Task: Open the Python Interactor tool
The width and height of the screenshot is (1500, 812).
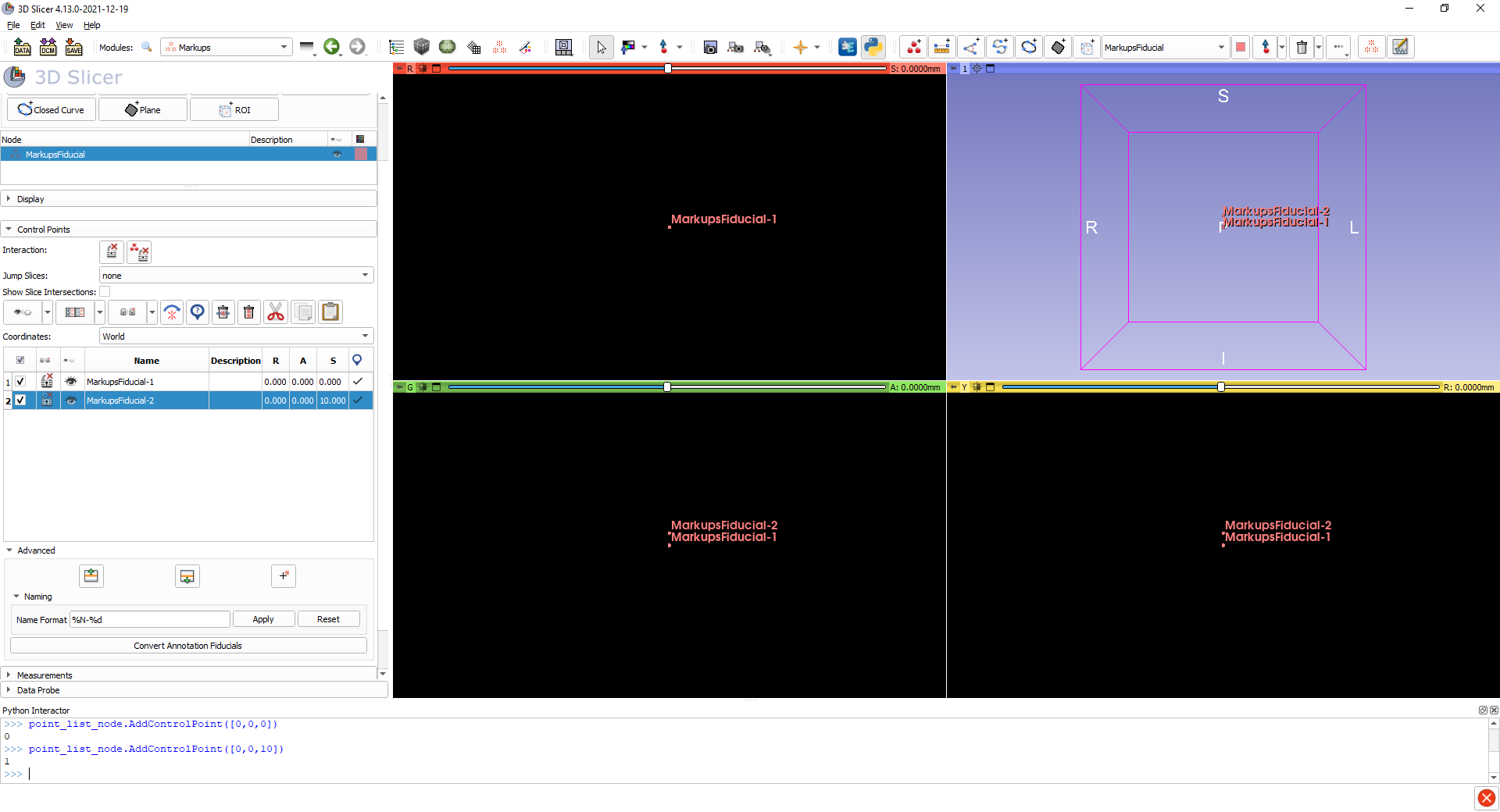Action: click(x=873, y=47)
